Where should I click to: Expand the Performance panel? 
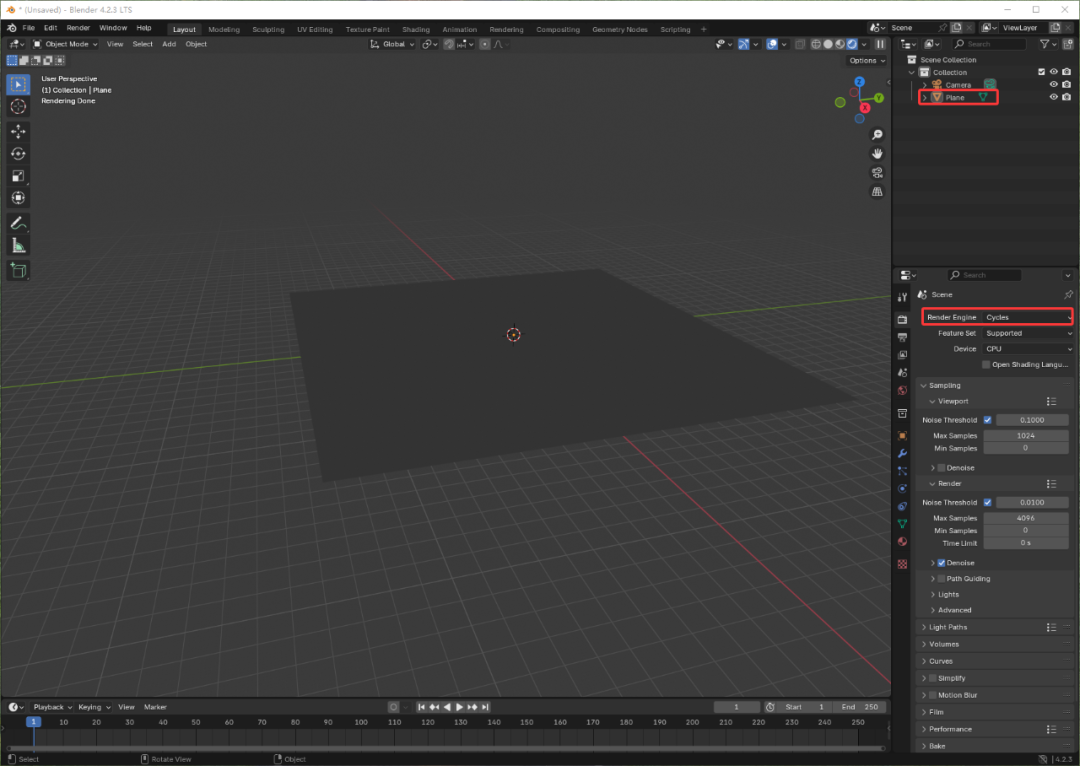[950, 729]
